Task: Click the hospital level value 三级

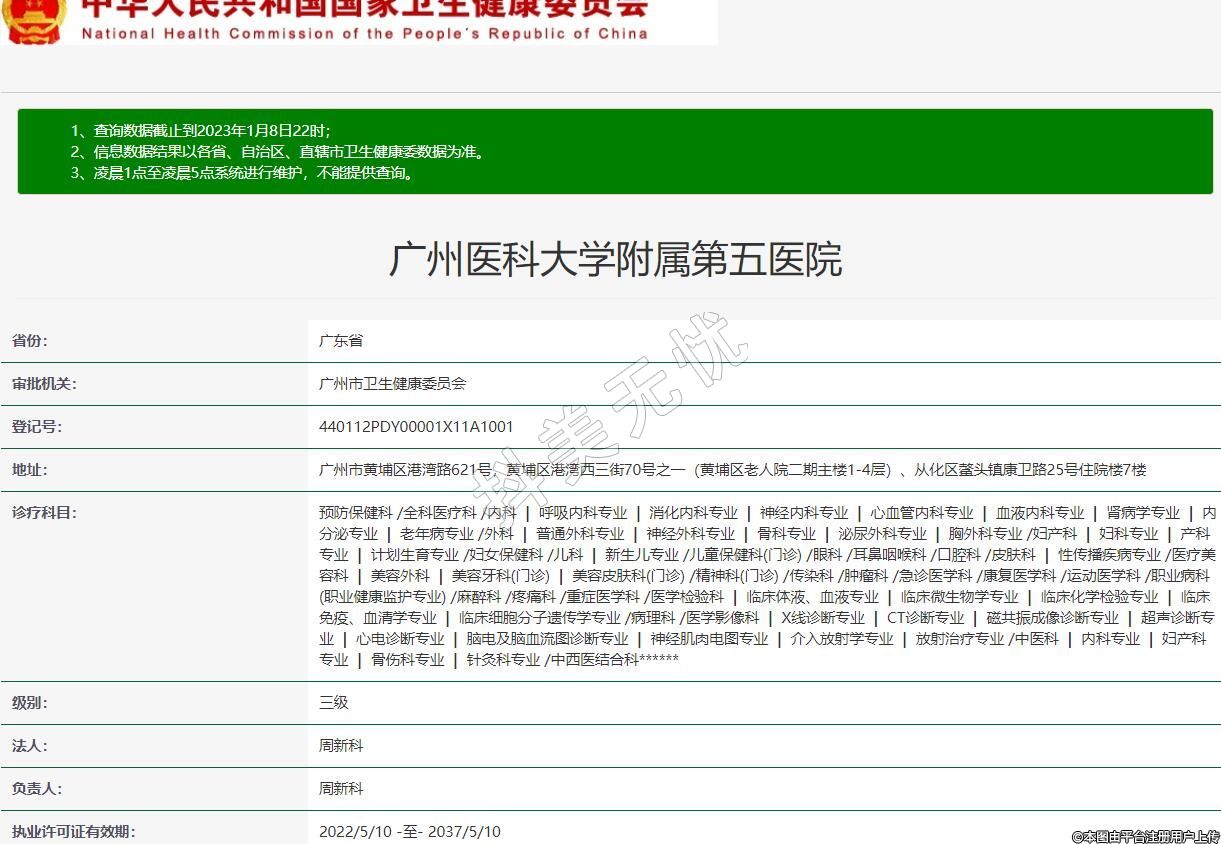Action: click(334, 703)
